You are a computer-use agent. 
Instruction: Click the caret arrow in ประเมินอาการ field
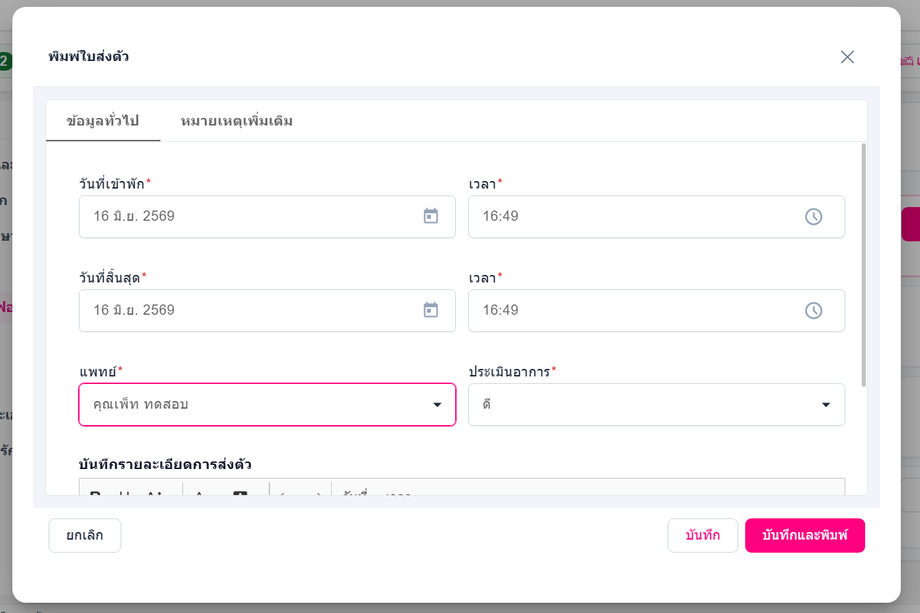pyautogui.click(x=826, y=405)
